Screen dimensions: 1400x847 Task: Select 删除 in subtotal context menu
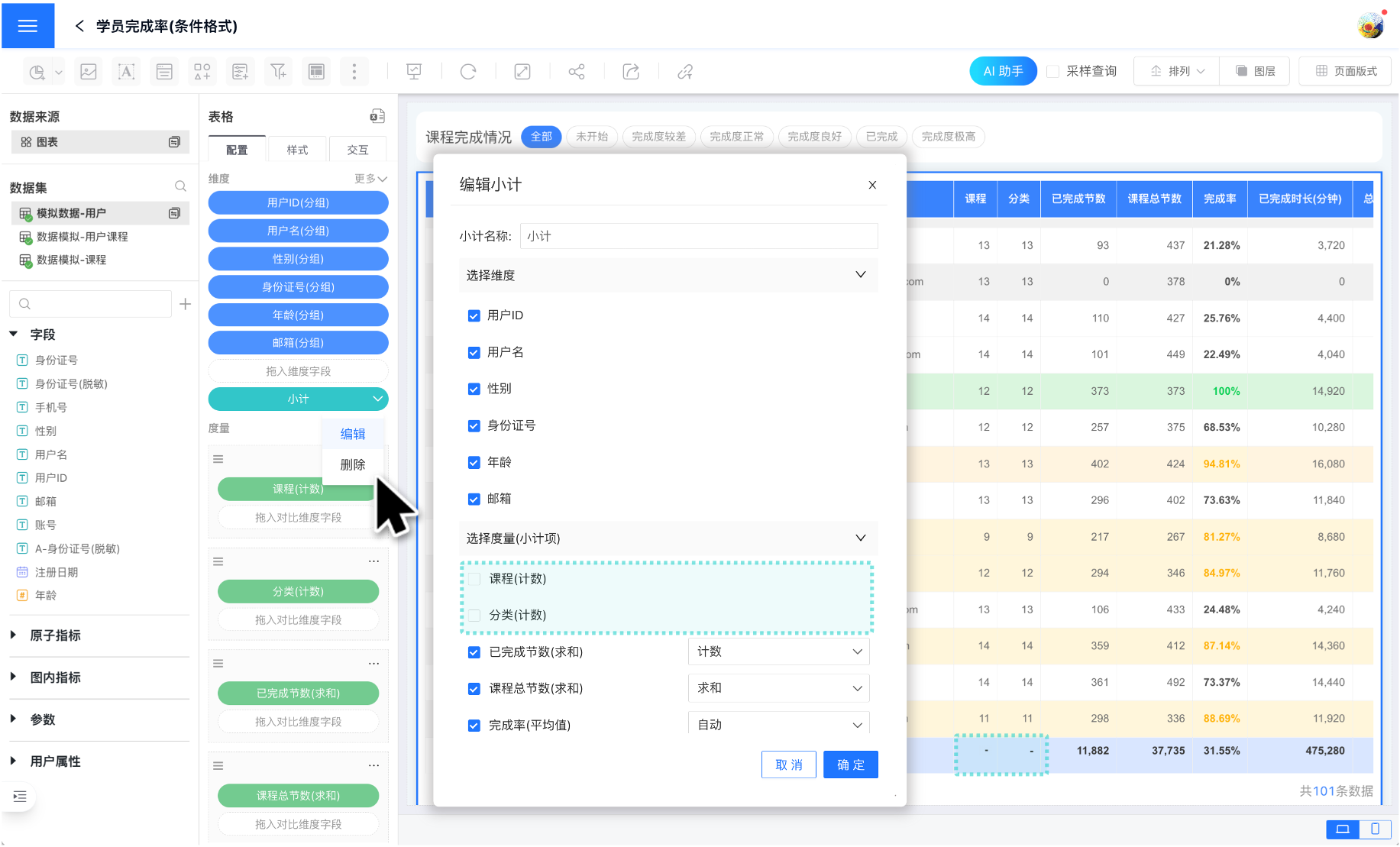pyautogui.click(x=353, y=464)
